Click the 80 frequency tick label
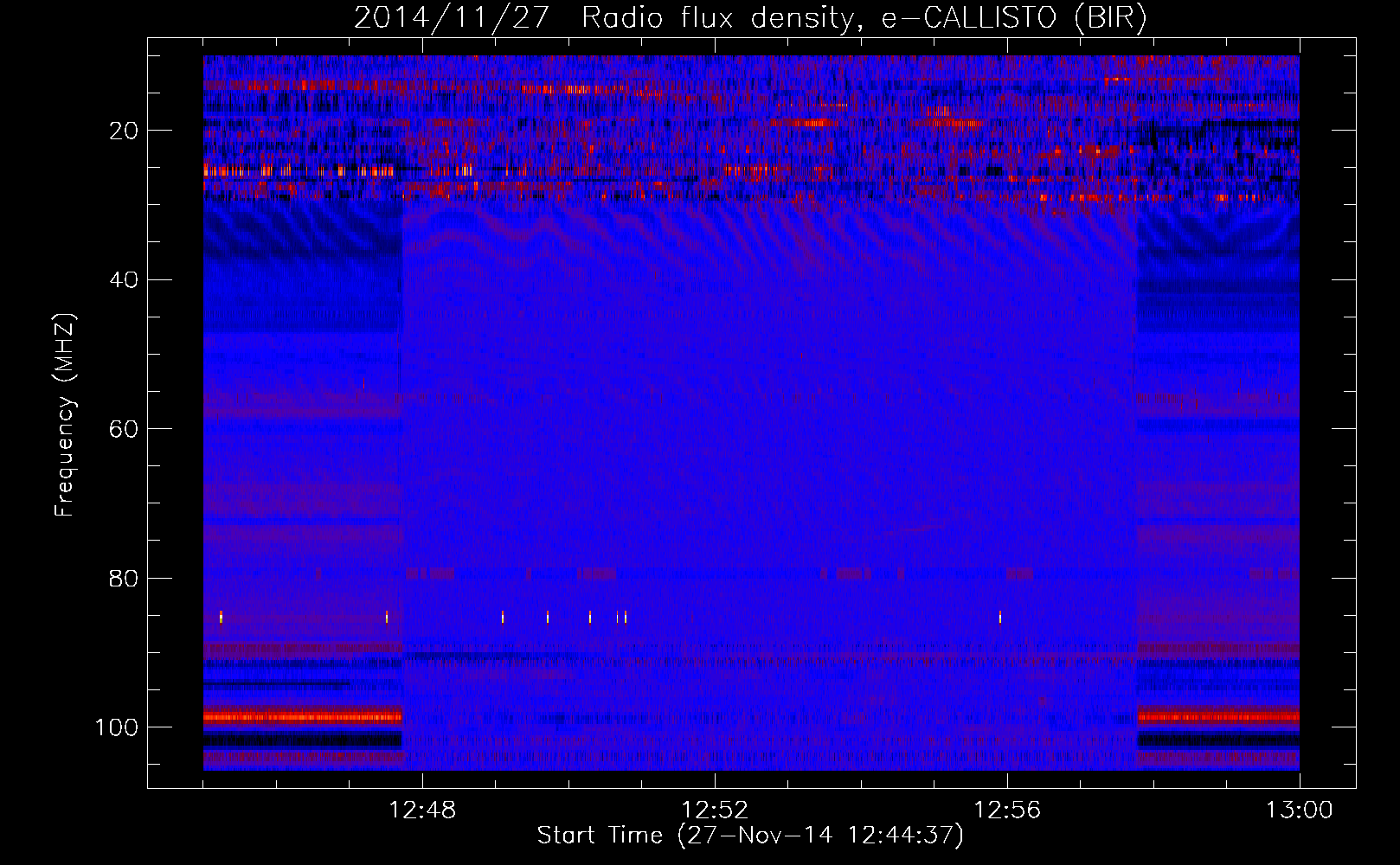1400x865 pixels. (125, 578)
